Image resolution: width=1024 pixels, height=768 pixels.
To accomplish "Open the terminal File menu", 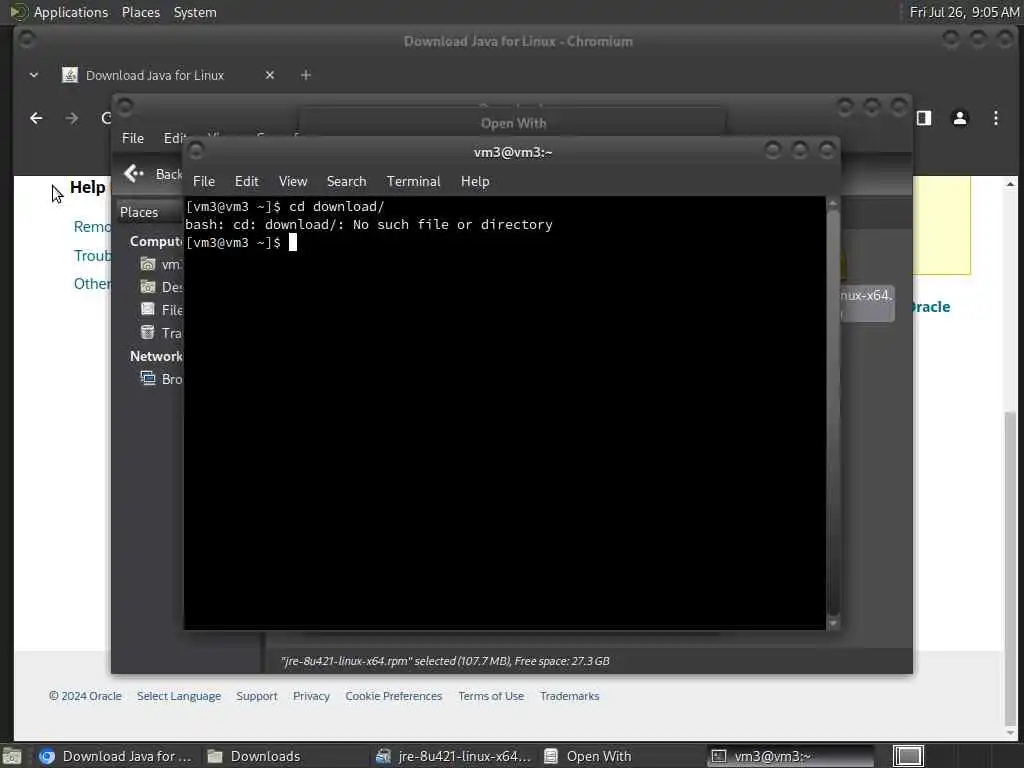I will coord(203,182).
